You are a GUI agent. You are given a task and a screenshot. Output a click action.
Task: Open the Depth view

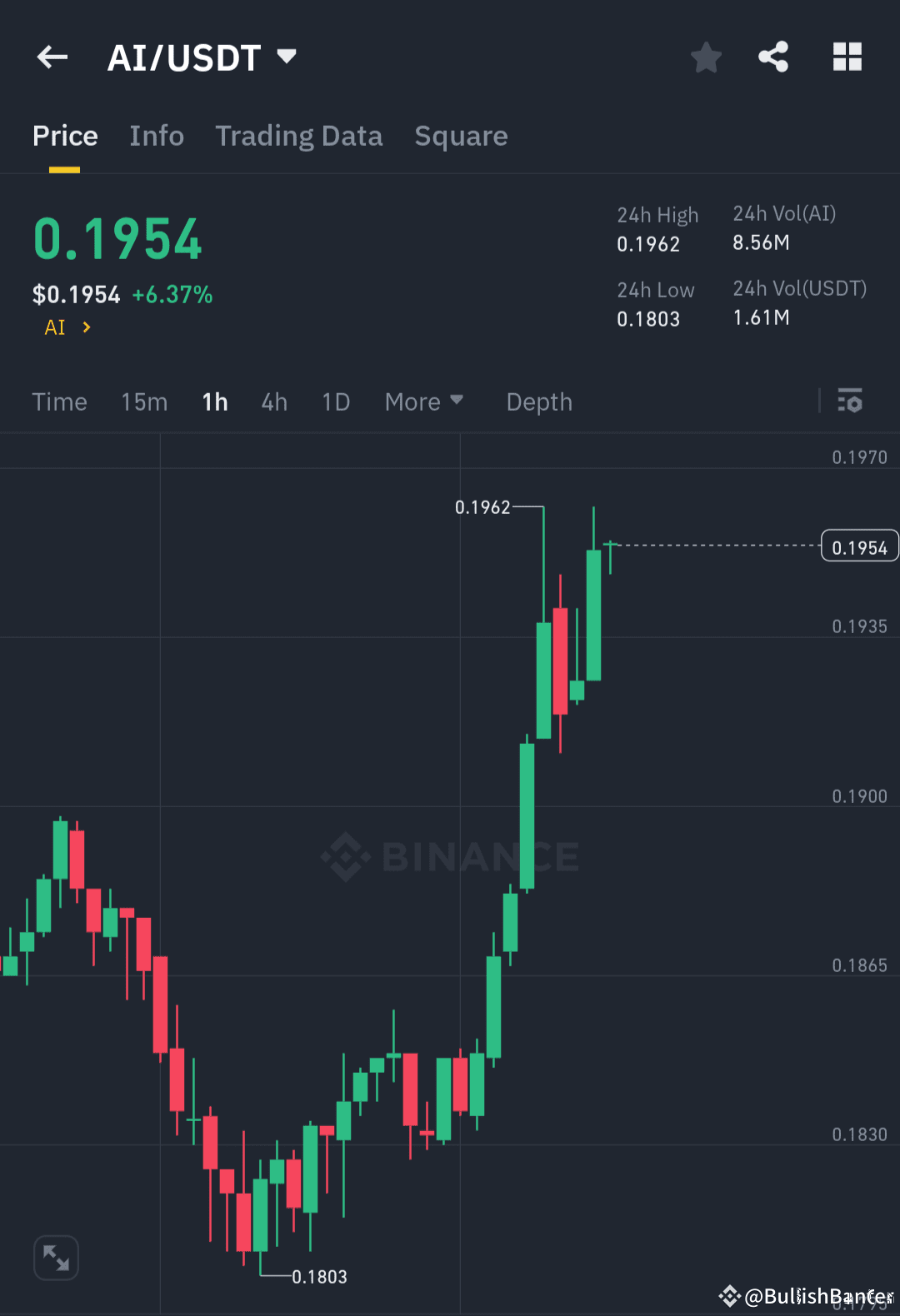click(538, 401)
